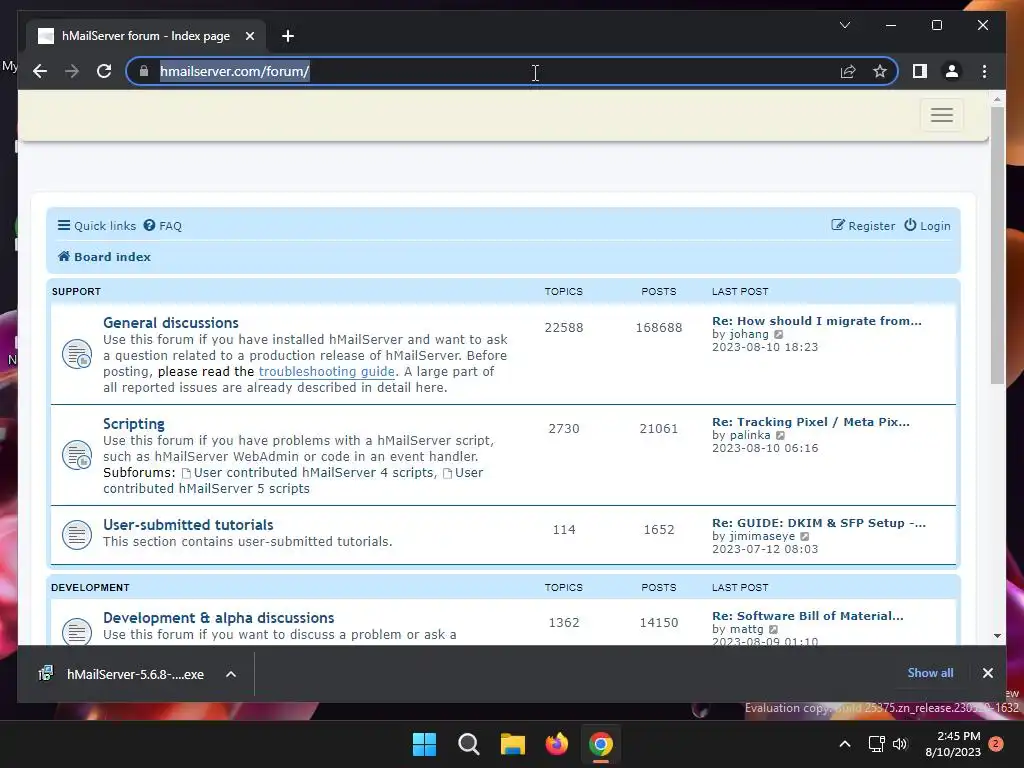
Task: View site info via lock icon
Action: 144,71
